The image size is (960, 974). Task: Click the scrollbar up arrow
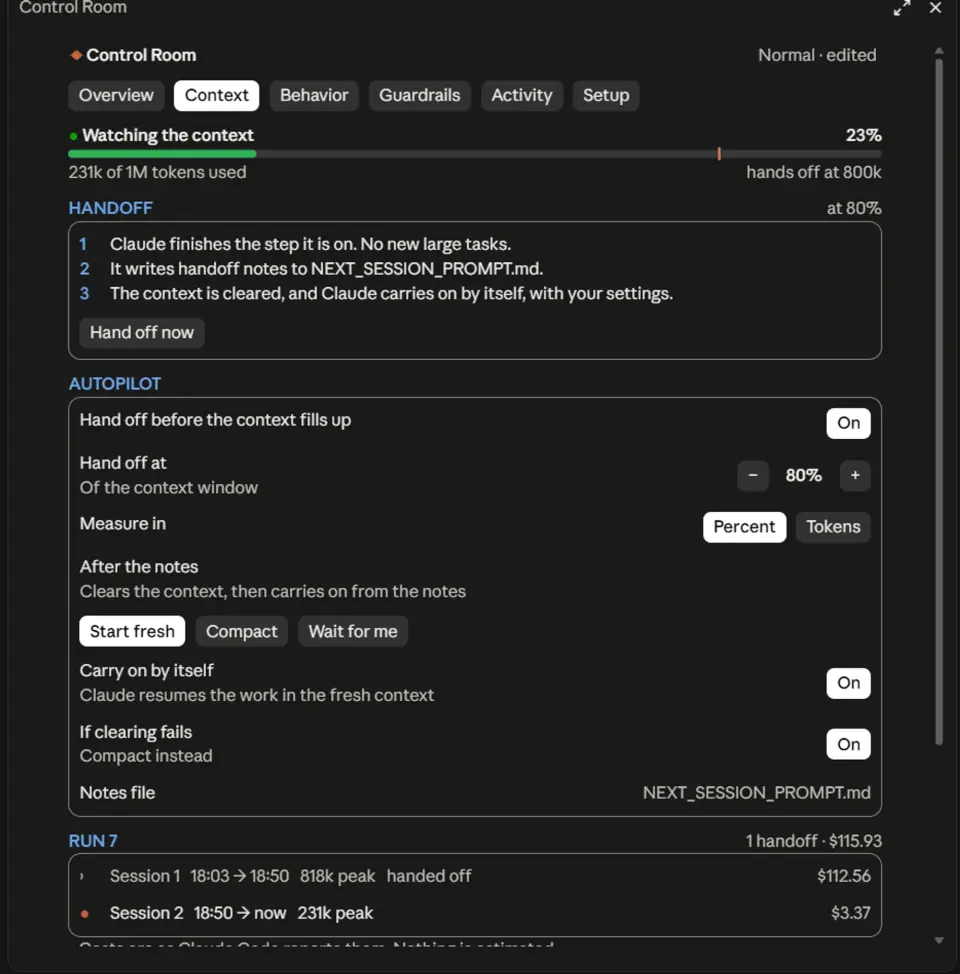point(939,51)
